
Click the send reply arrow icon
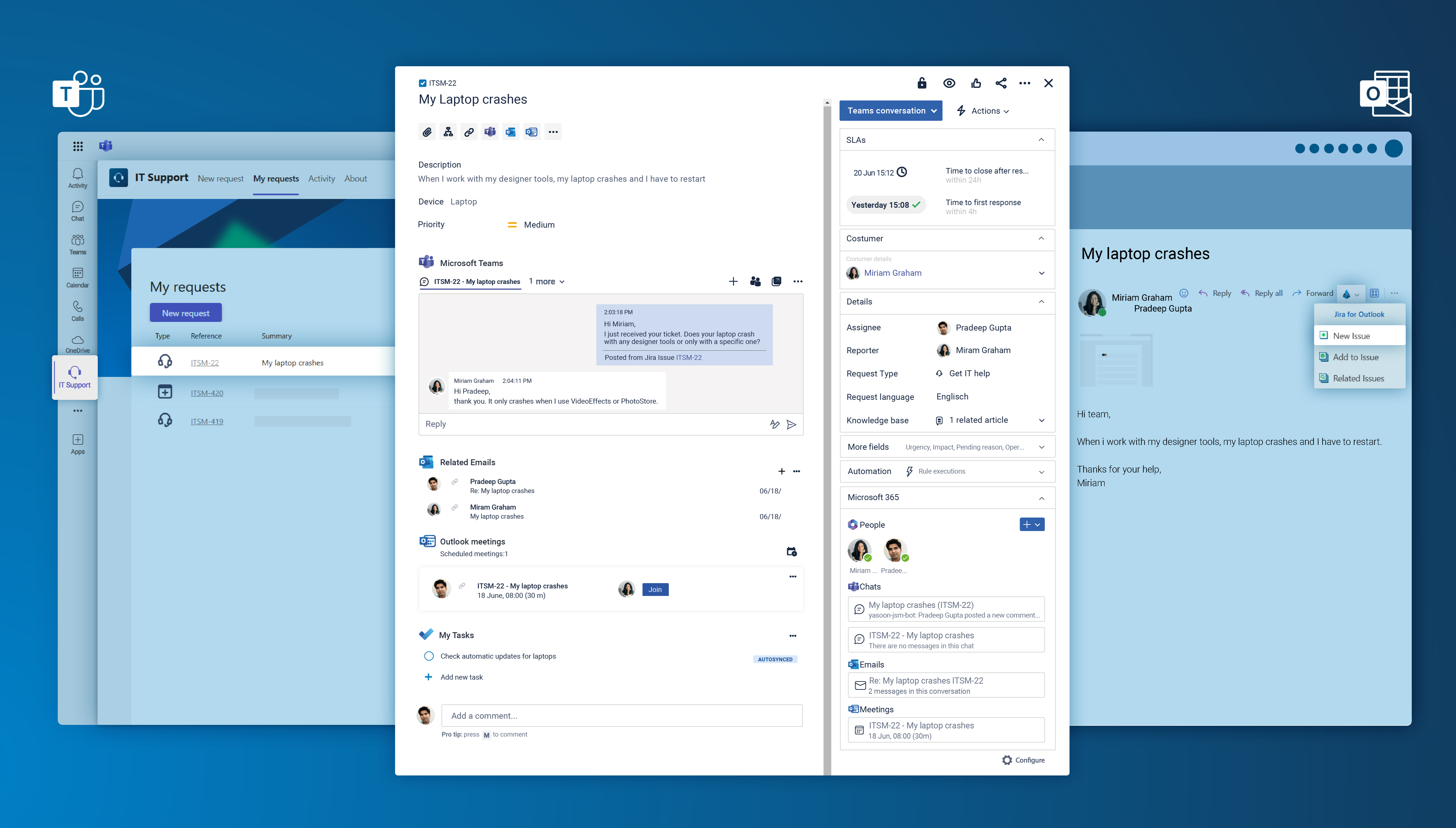pos(791,424)
